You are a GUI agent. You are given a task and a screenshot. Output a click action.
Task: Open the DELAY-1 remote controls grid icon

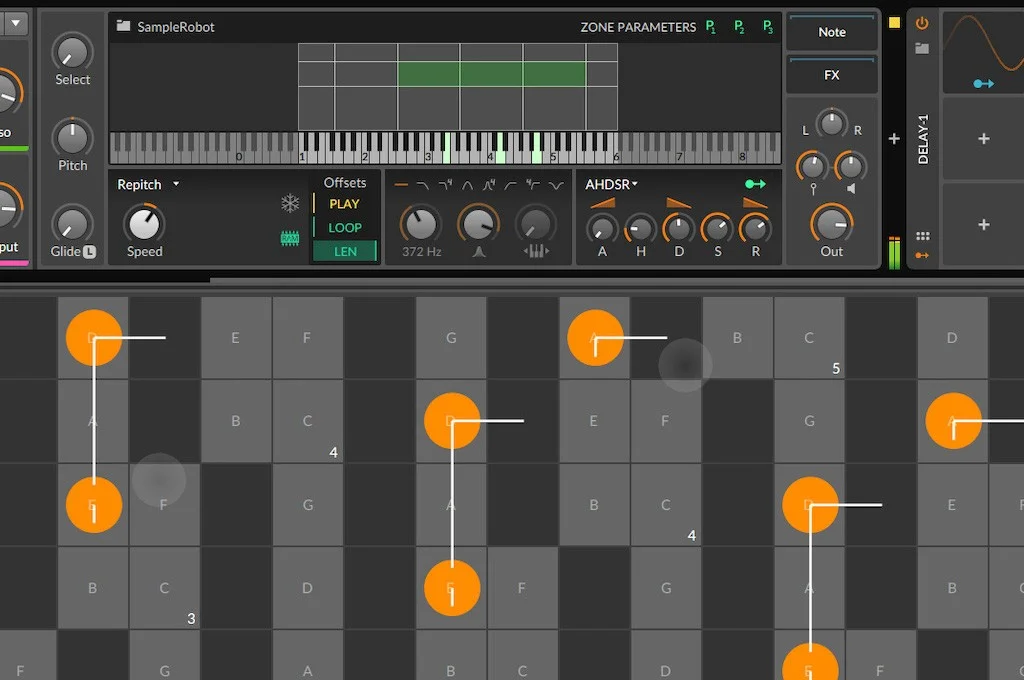(x=922, y=236)
